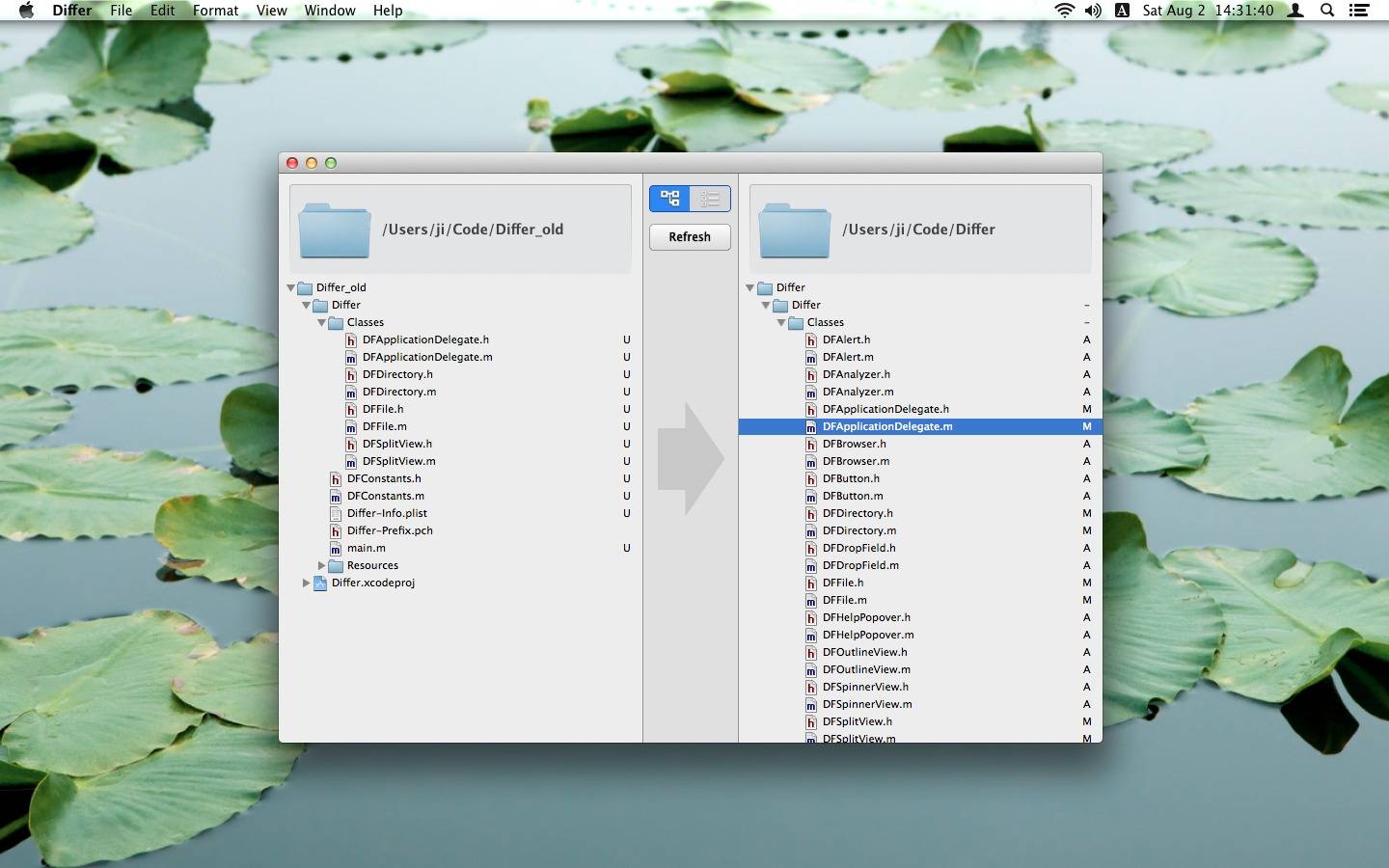Click the Differ-Info.plist file icon

click(336, 513)
